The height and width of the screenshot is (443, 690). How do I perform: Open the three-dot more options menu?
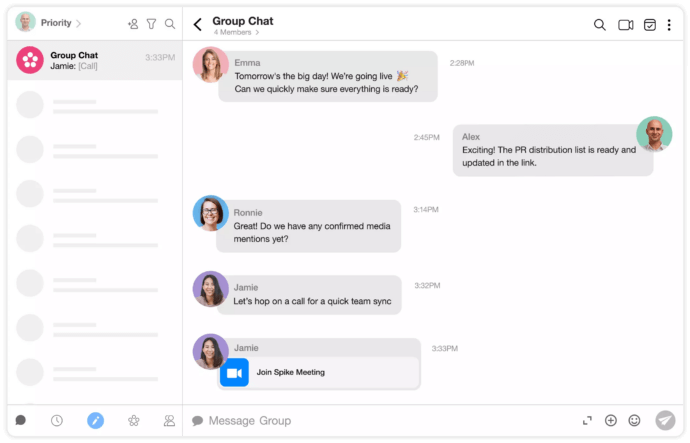pyautogui.click(x=669, y=25)
